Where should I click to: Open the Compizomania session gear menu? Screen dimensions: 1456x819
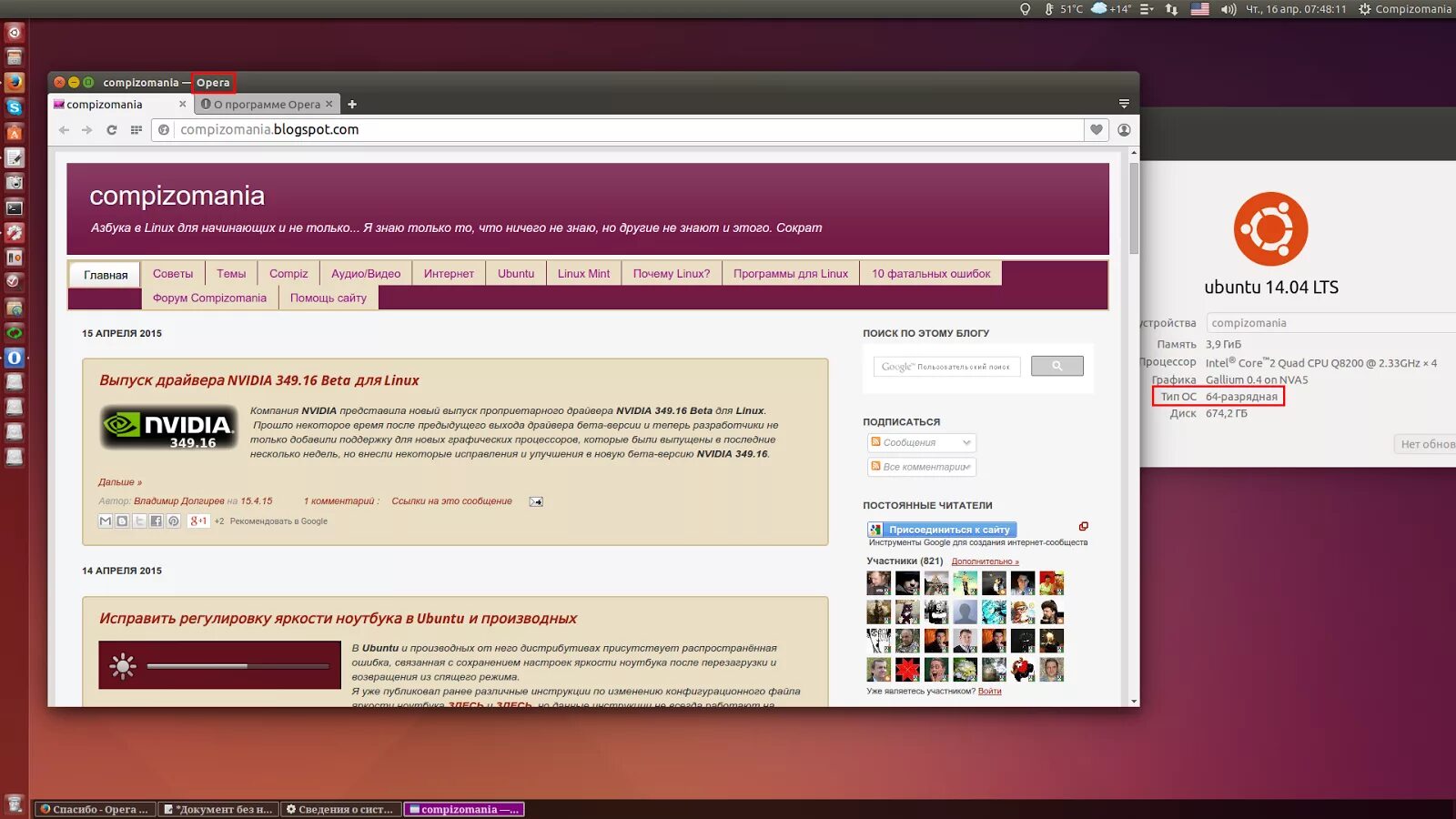(x=1405, y=9)
